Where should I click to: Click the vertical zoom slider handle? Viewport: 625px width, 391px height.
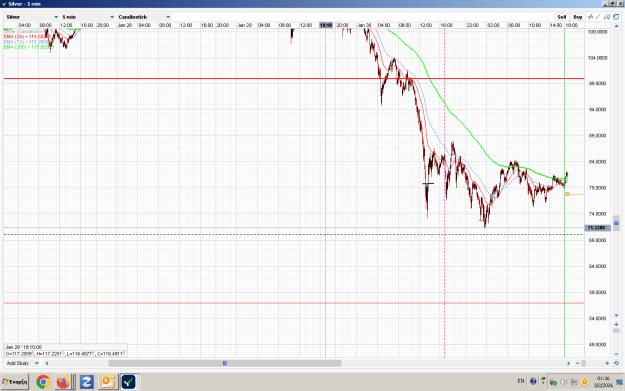(x=616, y=331)
